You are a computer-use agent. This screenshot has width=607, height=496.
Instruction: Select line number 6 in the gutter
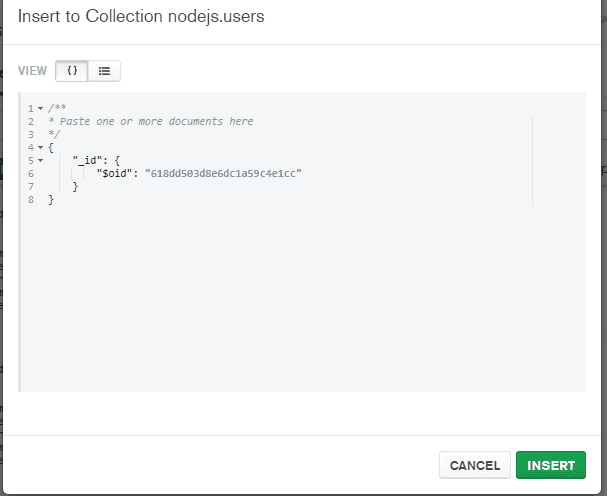pyautogui.click(x=32, y=174)
